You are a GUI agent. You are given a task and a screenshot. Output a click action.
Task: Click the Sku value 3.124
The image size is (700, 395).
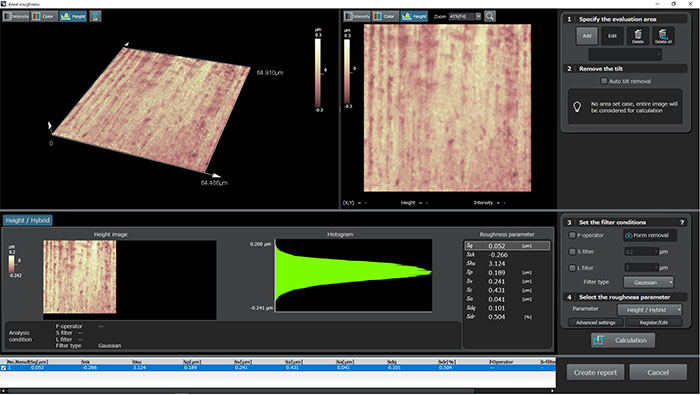(x=496, y=263)
